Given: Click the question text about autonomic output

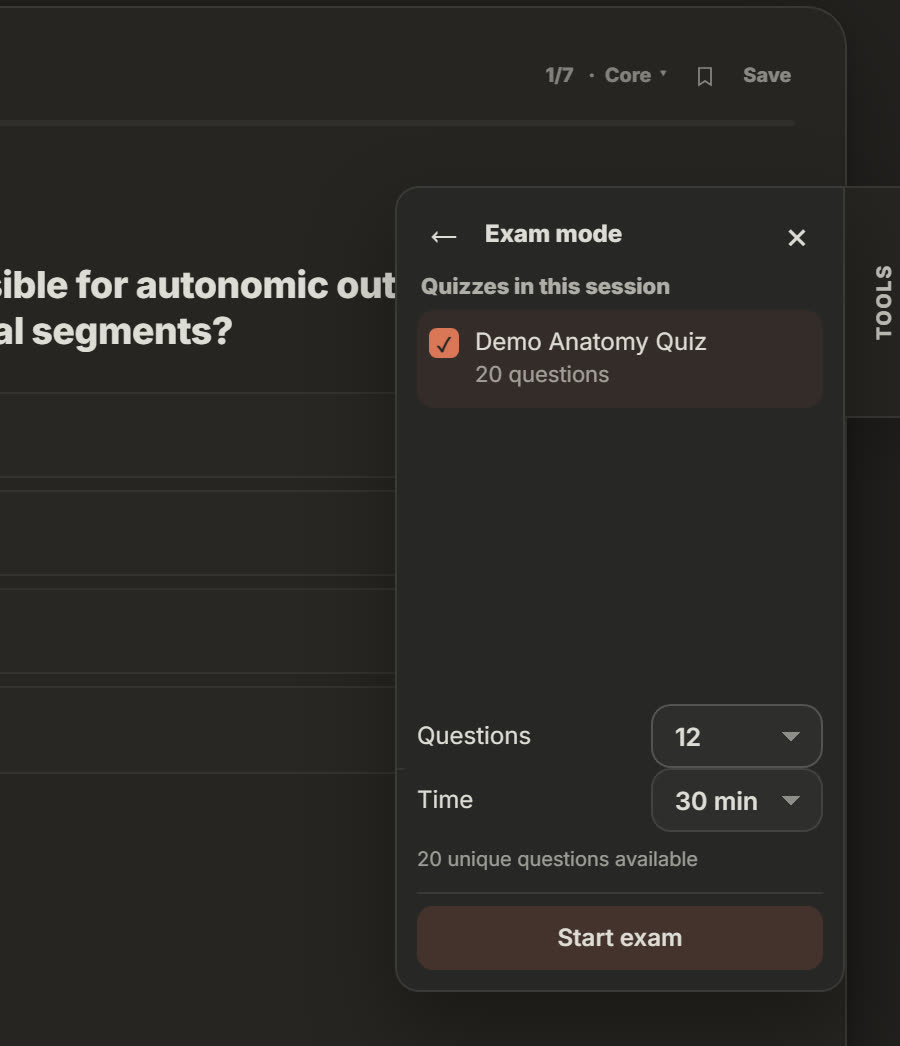Looking at the screenshot, I should 197,308.
